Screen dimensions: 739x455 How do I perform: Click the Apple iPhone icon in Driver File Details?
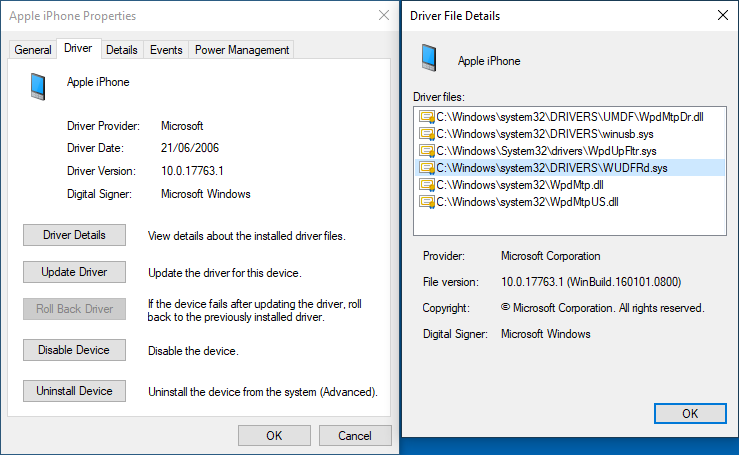(x=429, y=58)
